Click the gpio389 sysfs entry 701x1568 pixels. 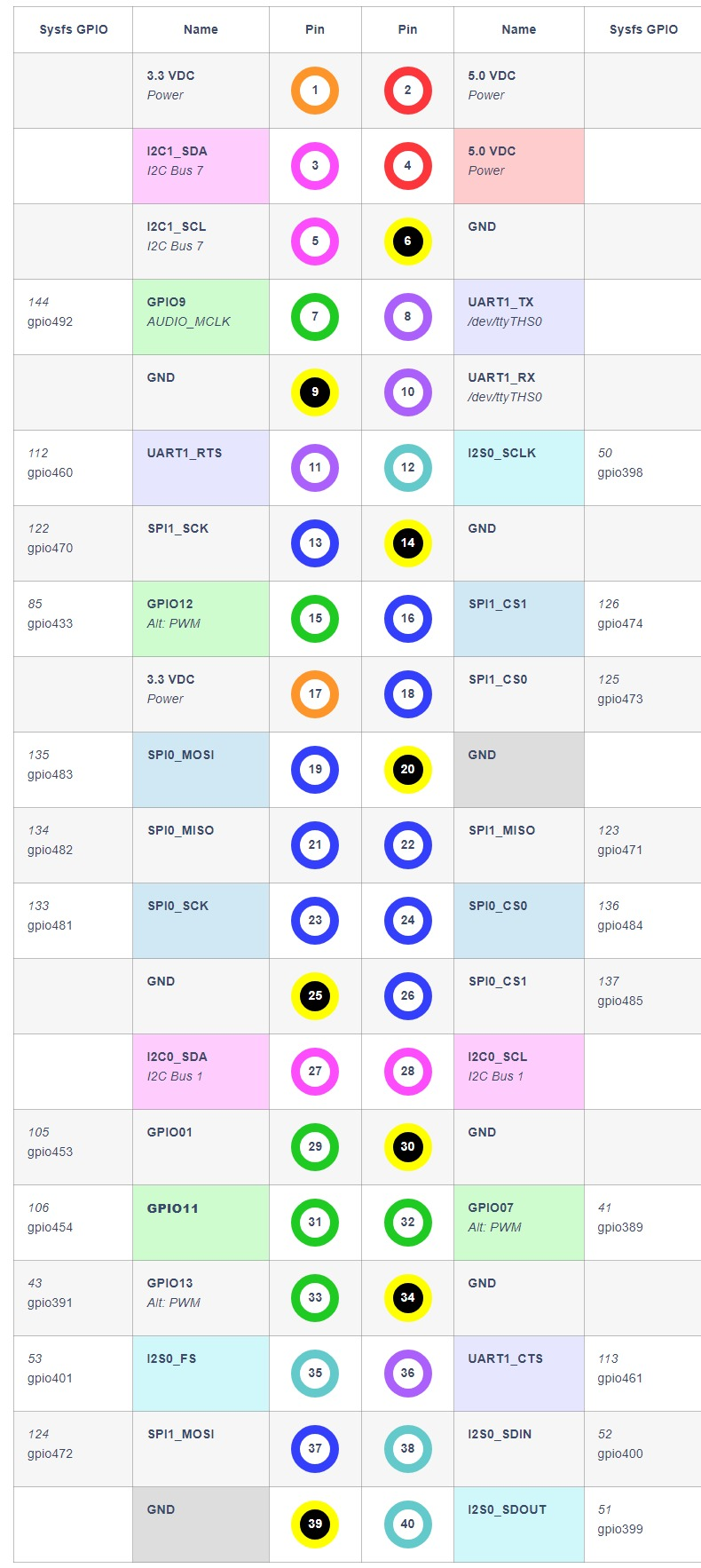620,1227
